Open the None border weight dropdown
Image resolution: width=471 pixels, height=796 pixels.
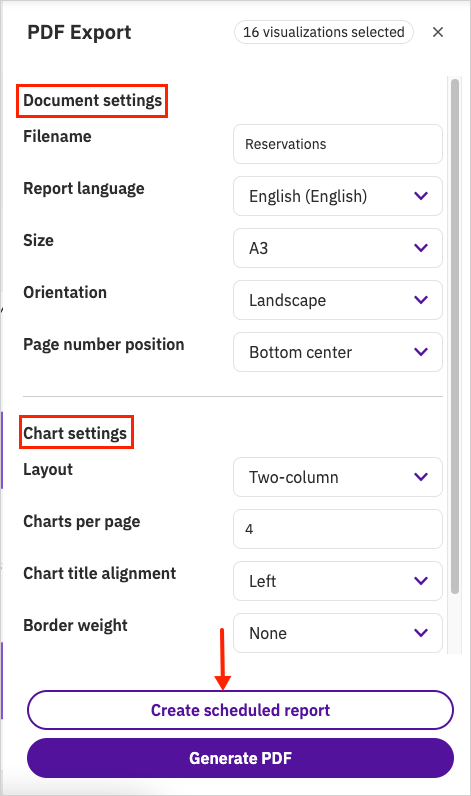point(338,633)
